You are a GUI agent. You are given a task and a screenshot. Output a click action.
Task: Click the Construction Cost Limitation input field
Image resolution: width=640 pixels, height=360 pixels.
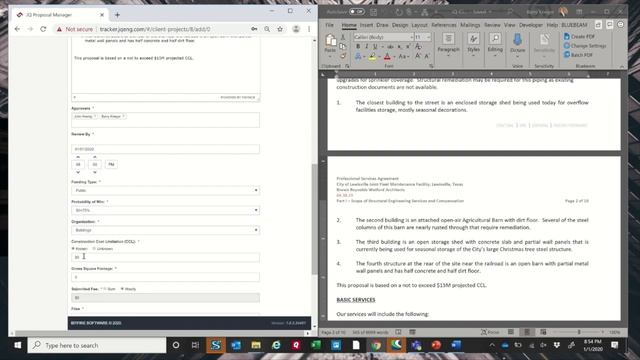165,257
